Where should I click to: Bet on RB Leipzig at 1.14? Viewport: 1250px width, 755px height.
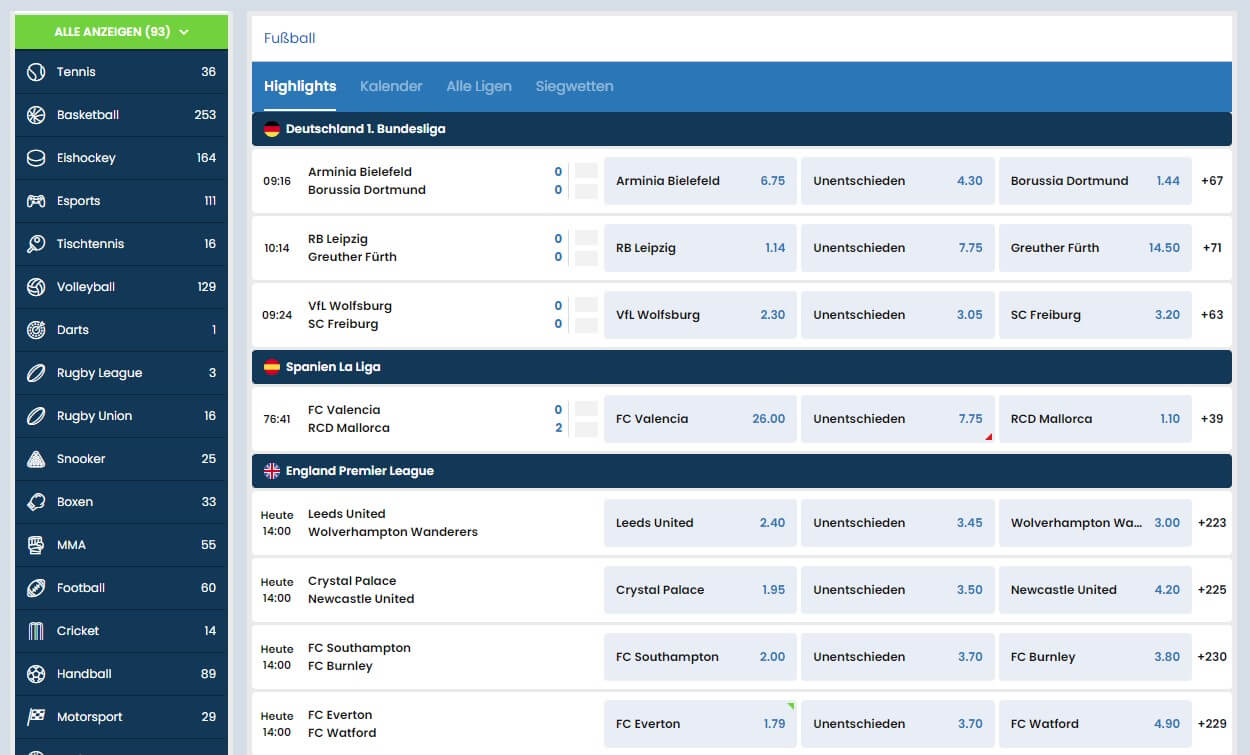click(700, 248)
